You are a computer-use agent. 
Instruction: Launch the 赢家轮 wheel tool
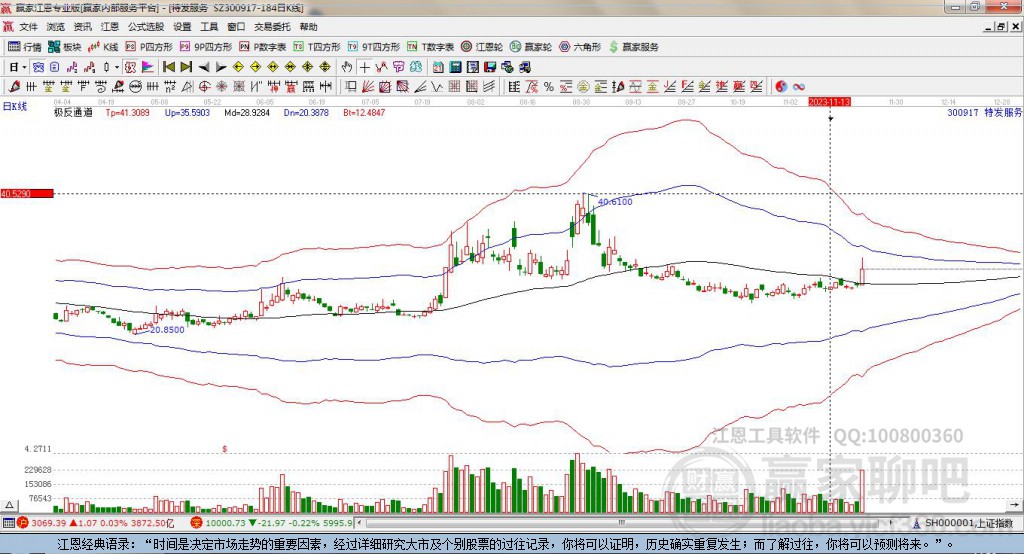pos(531,47)
